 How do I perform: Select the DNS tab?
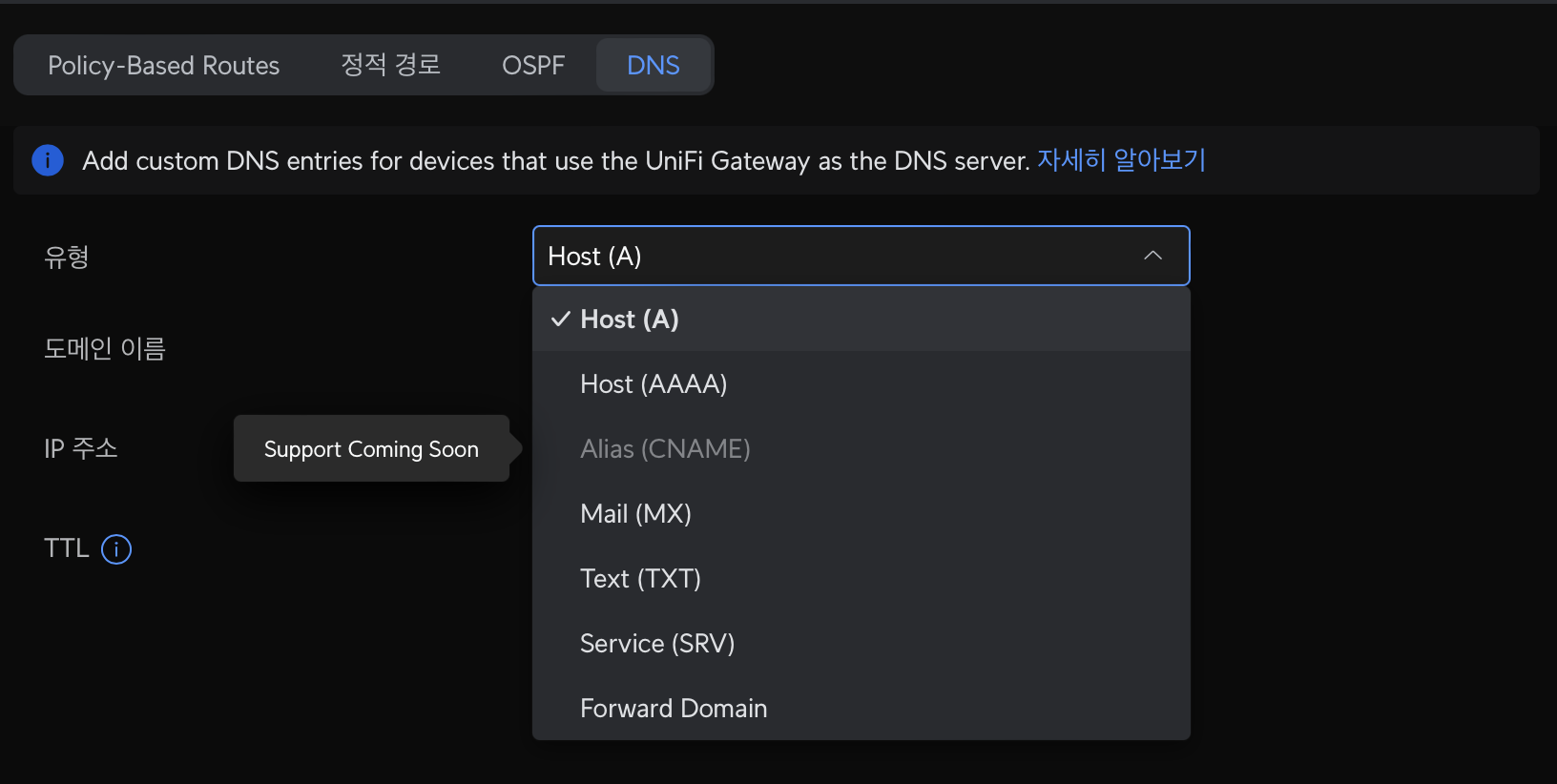click(x=654, y=65)
